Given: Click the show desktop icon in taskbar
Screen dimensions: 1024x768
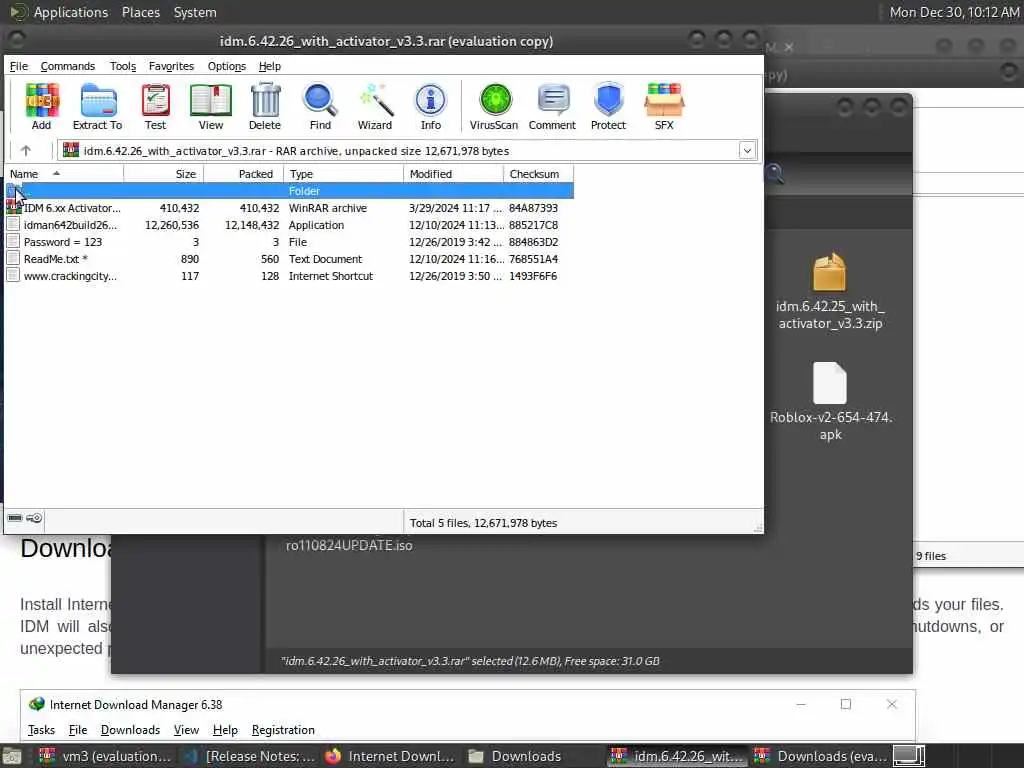Looking at the screenshot, I should point(908,756).
